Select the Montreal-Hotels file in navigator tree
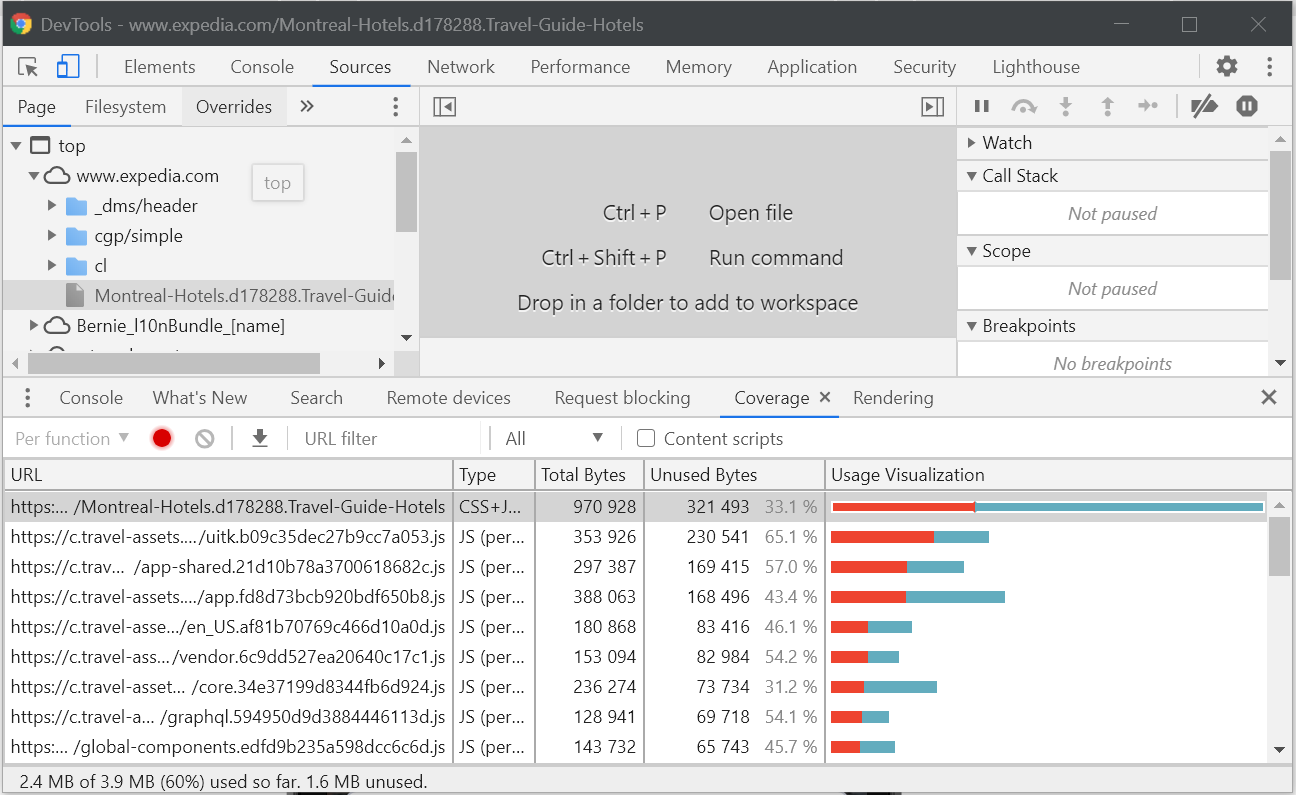The height and width of the screenshot is (795, 1296). pyautogui.click(x=198, y=296)
